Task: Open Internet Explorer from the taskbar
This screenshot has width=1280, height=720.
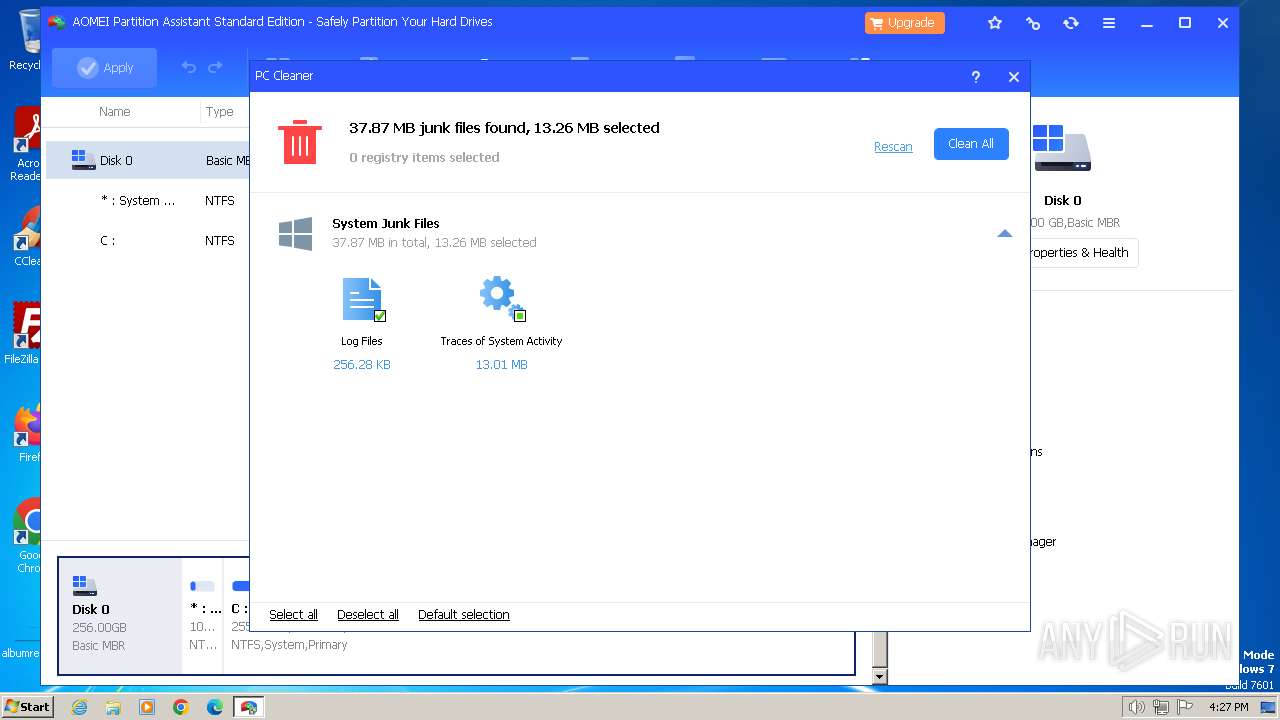Action: click(79, 707)
